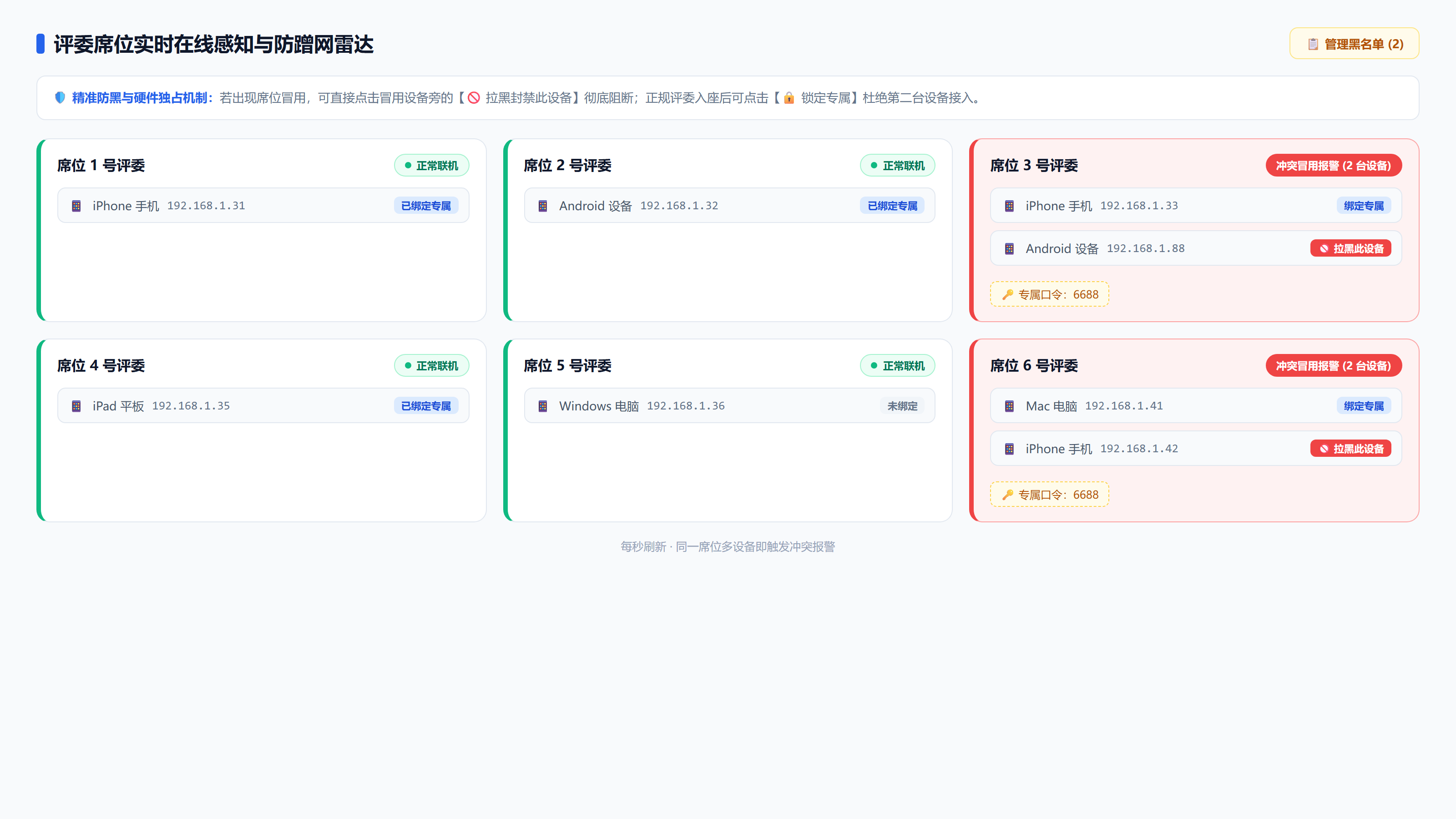
Task: Click device icon beside iPhone 192.168.1.31
Action: [76, 206]
